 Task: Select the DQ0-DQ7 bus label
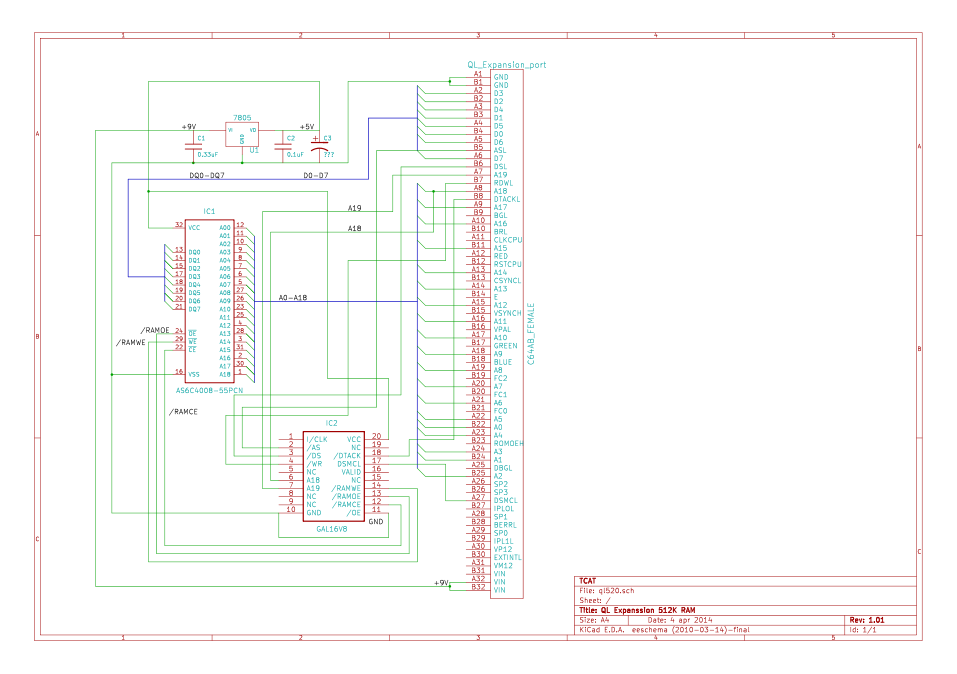[x=206, y=175]
